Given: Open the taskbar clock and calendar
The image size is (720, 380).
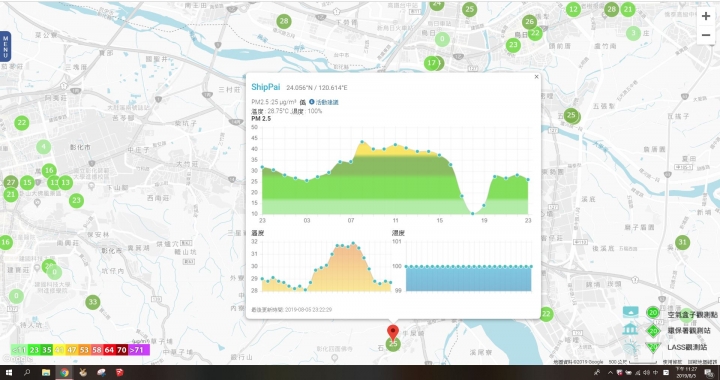Looking at the screenshot, I should [x=686, y=373].
